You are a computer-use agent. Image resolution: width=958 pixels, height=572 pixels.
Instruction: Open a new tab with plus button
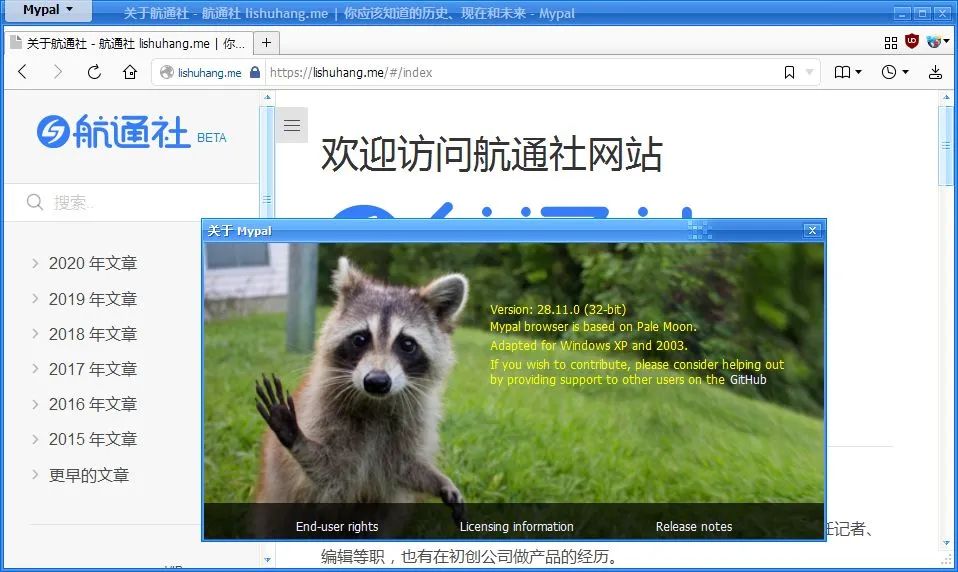267,43
